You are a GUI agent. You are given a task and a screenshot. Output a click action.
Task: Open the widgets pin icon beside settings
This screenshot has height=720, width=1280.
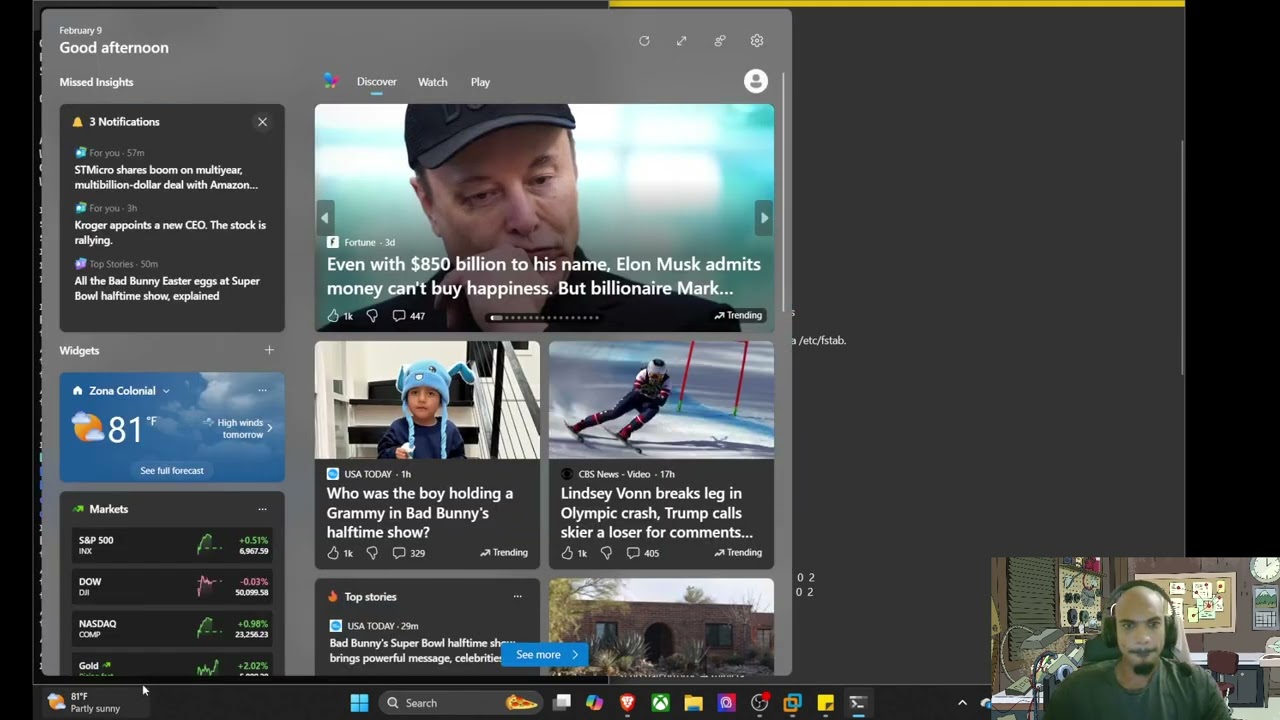pyautogui.click(x=719, y=41)
